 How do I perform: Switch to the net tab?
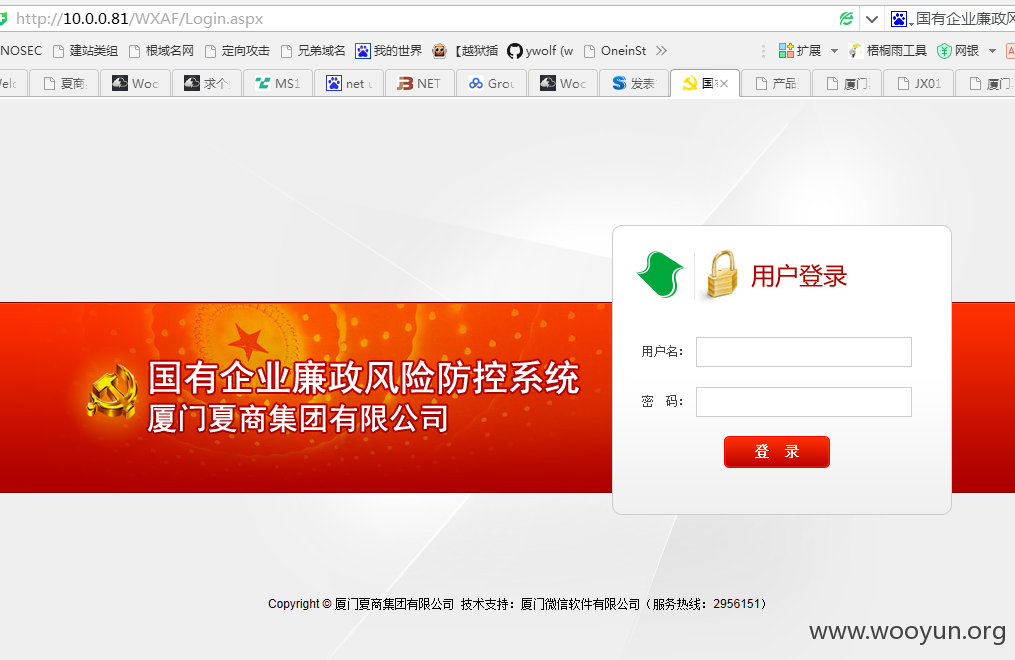(x=348, y=83)
